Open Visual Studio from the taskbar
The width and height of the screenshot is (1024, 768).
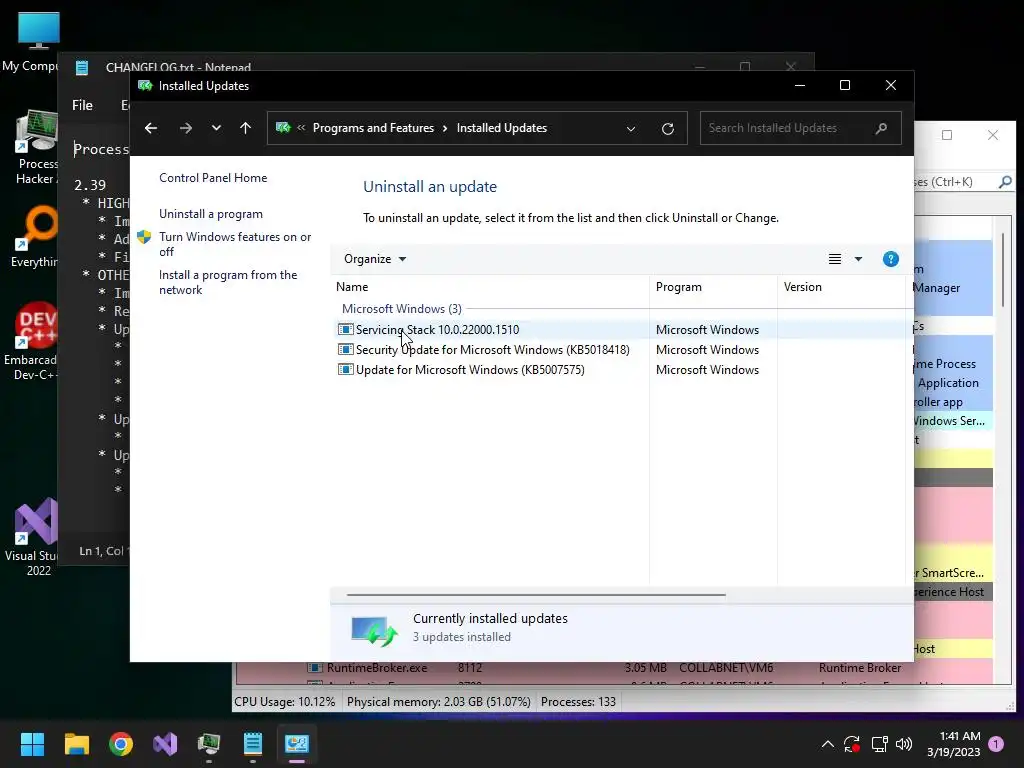click(165, 744)
